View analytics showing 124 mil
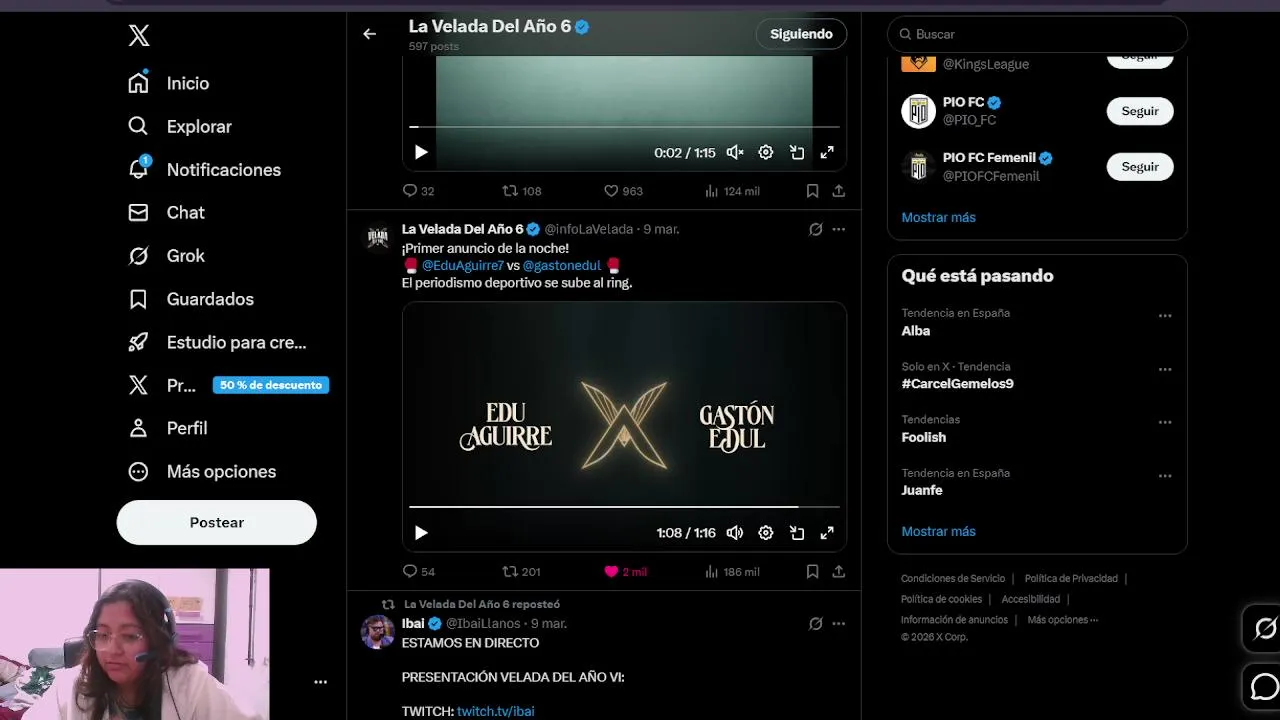Screen dimensions: 1280x720 tap(732, 190)
